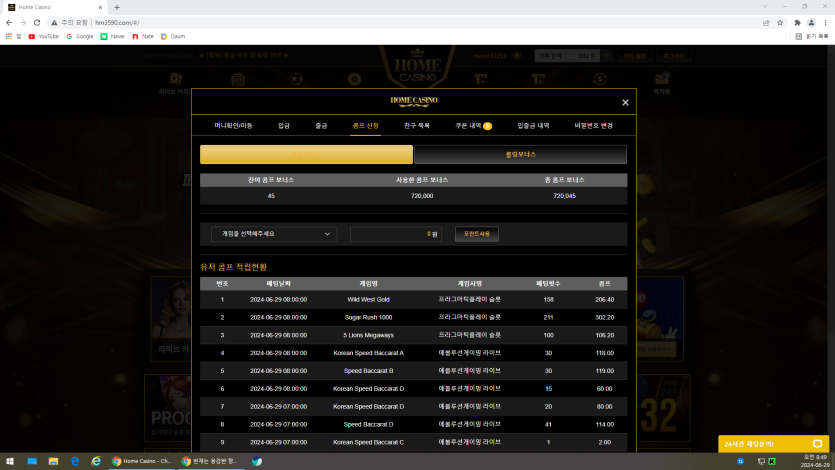Click the 로그아웃 button in header

tap(674, 55)
